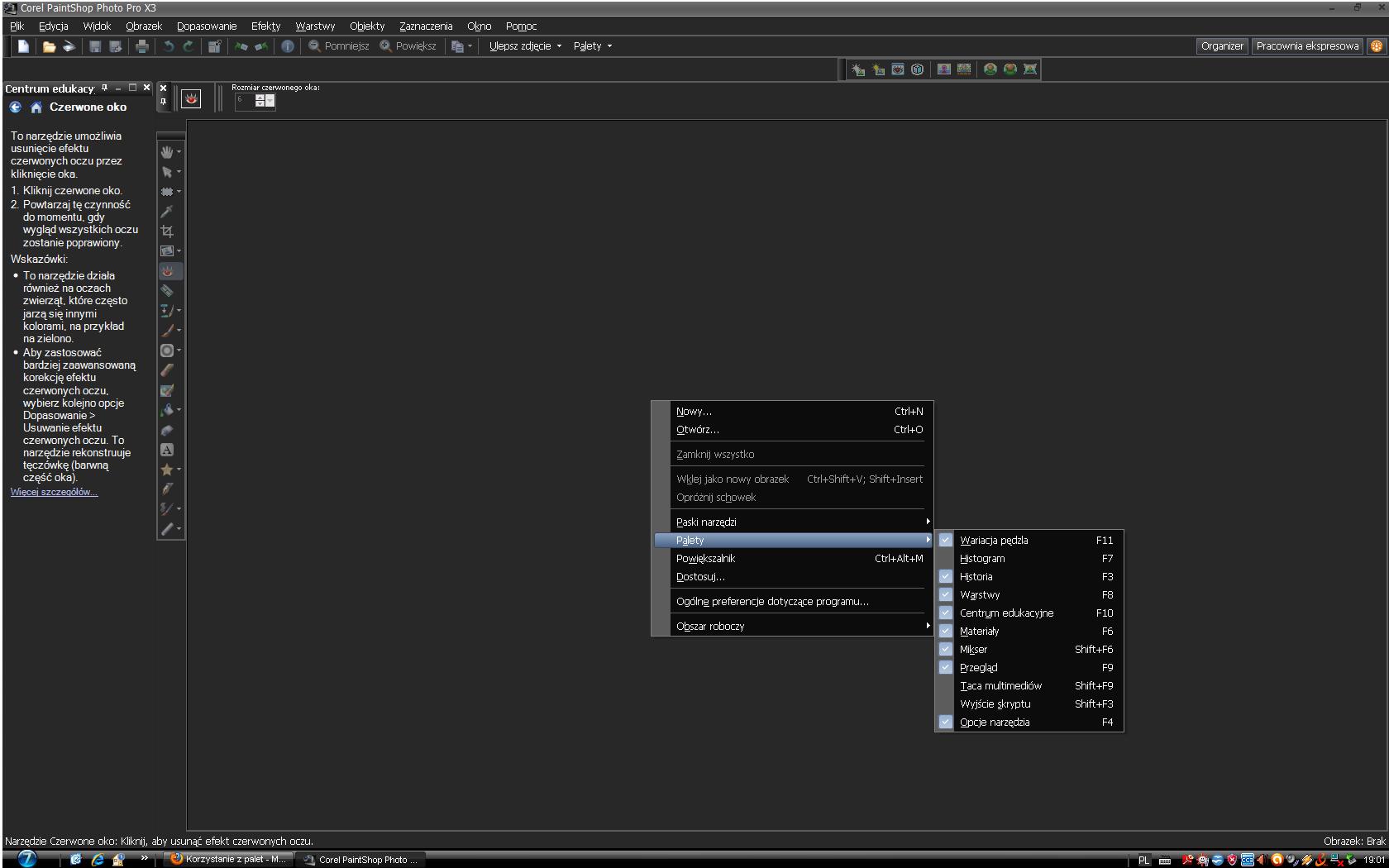Click the Undo arrow icon
Screen dimensions: 1389x868
[x=169, y=46]
